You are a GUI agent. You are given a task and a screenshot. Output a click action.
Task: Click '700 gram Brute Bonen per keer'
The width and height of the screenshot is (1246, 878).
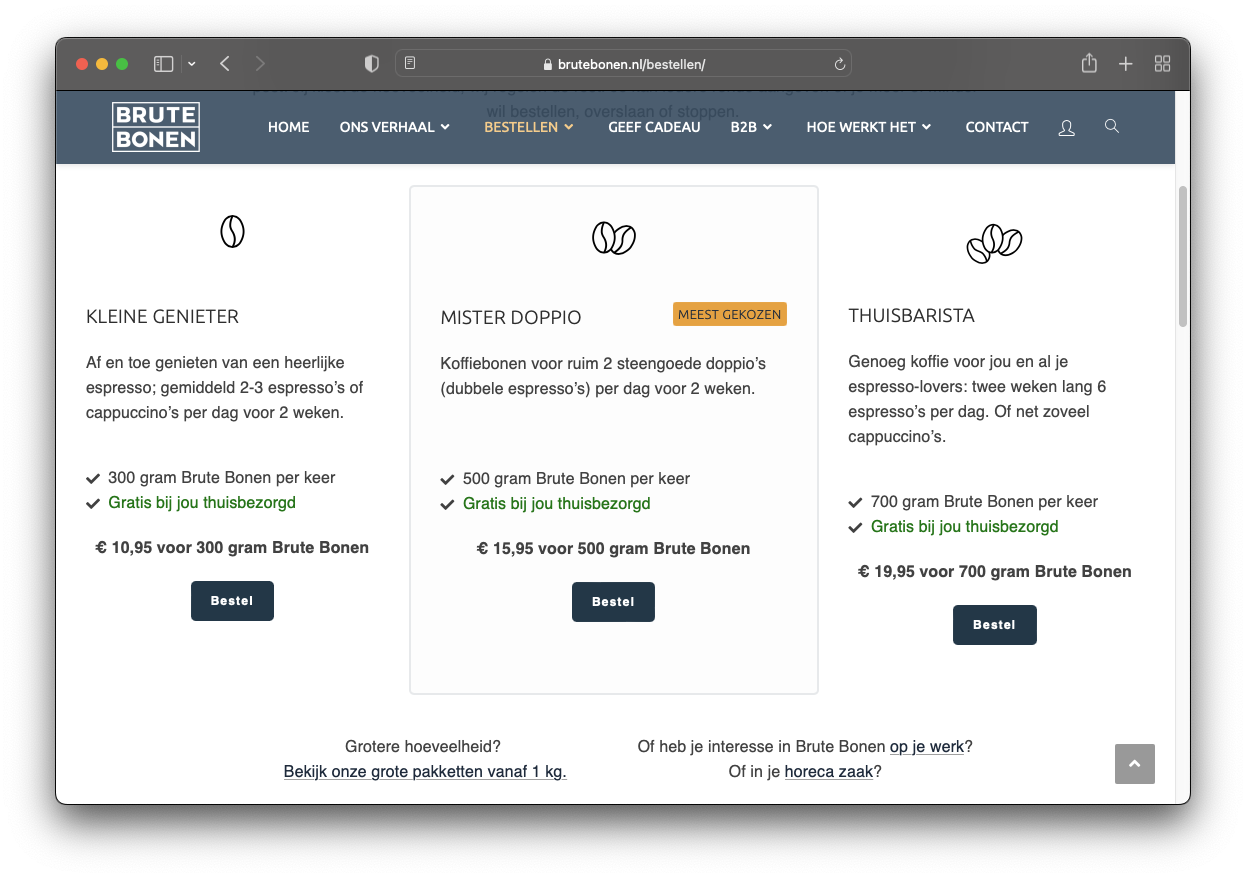click(984, 502)
